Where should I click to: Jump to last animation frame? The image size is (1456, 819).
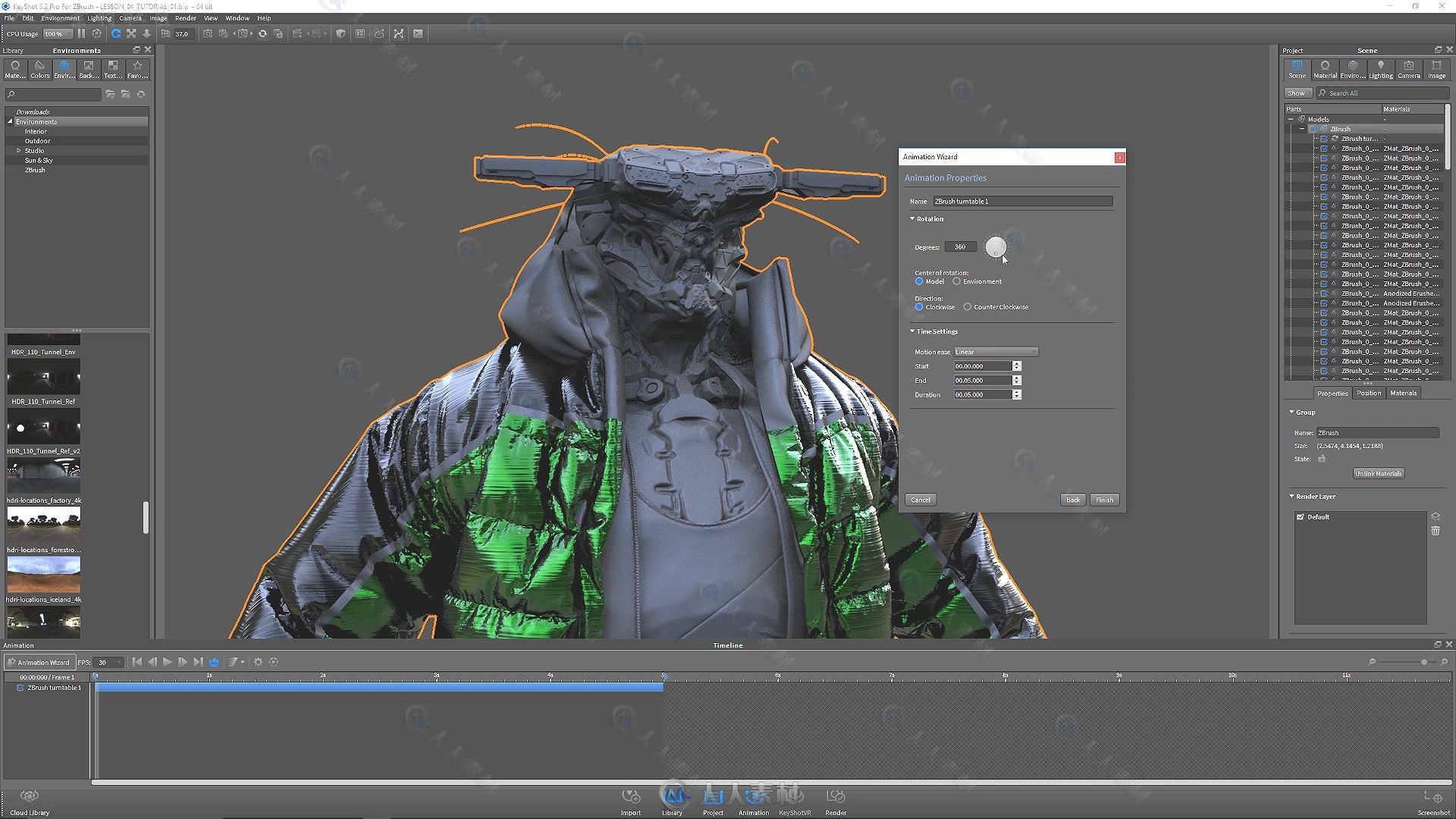[x=198, y=662]
